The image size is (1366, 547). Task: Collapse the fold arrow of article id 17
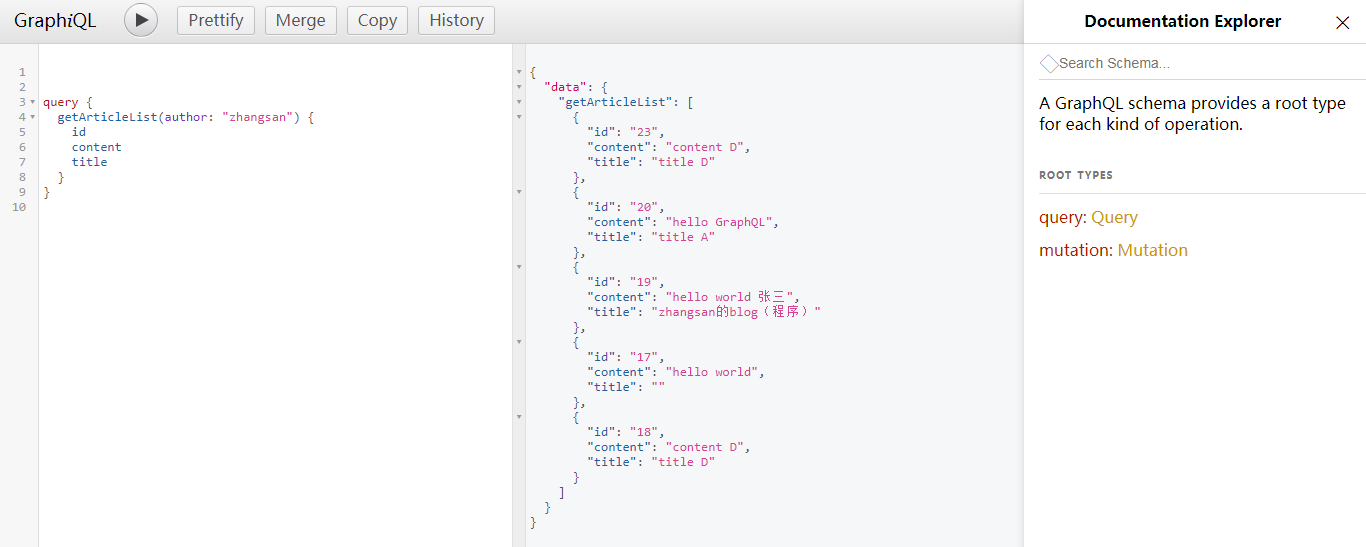click(518, 342)
